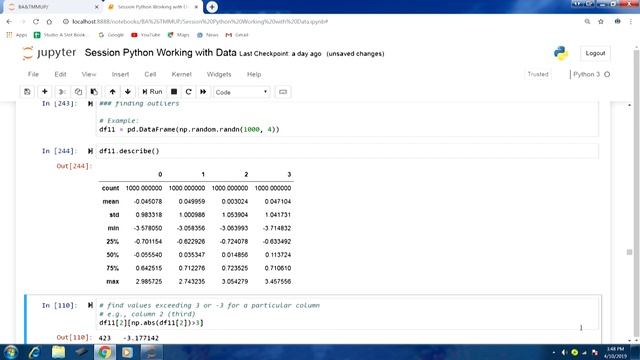
Task: Open the Maps bookmark
Action: [178, 35]
